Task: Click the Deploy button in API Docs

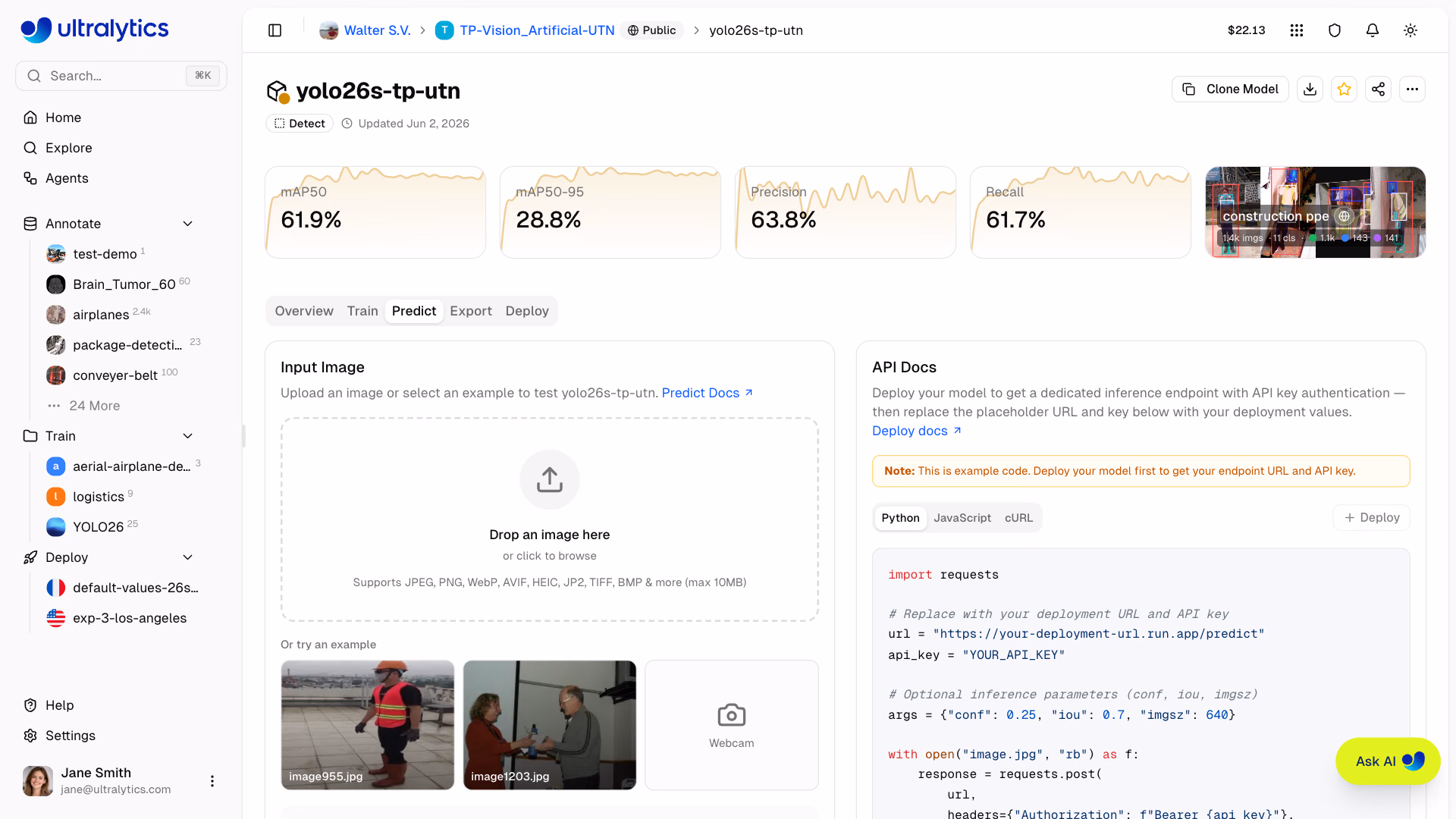Action: click(1372, 518)
